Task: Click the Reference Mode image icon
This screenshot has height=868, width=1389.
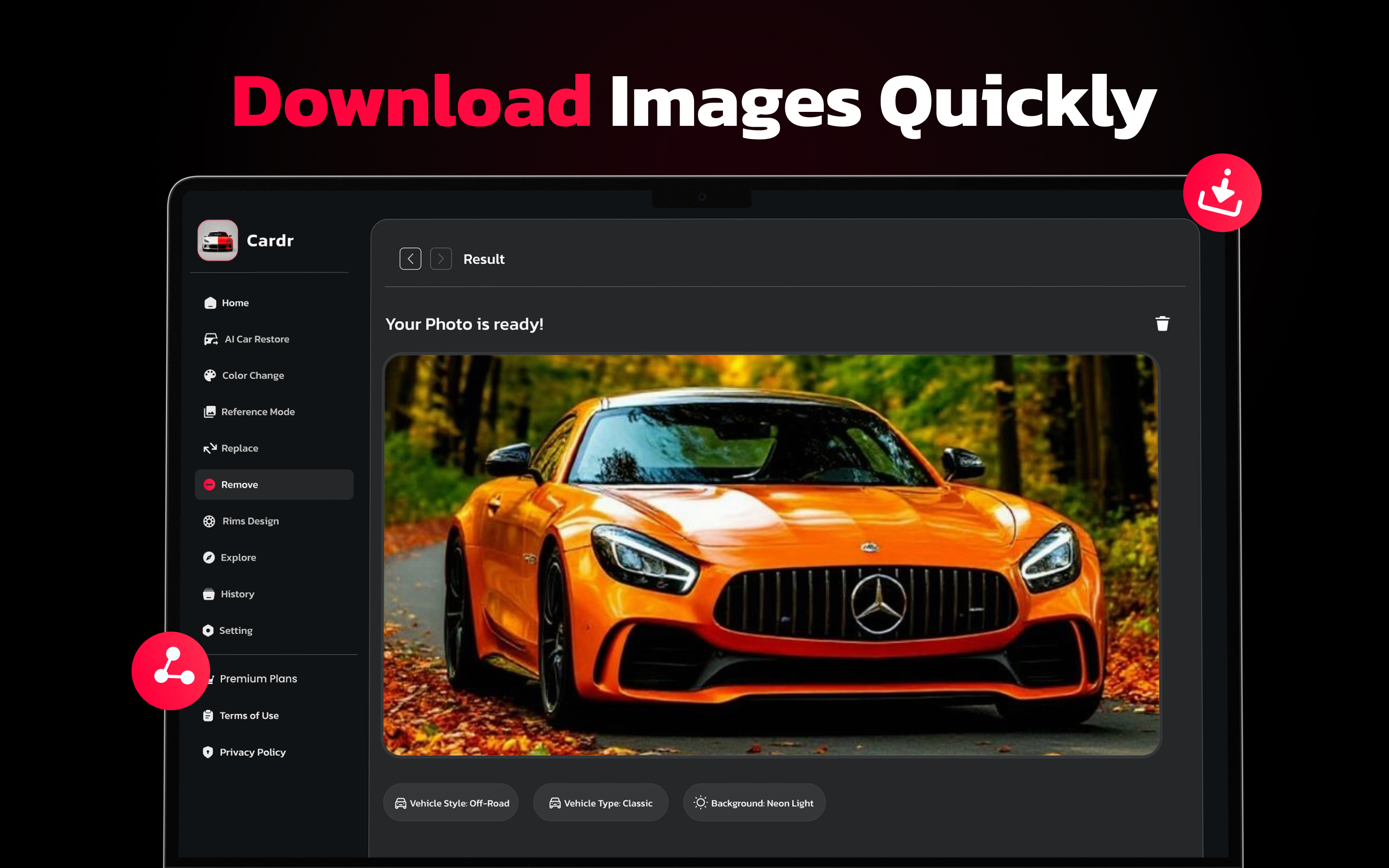Action: (209, 412)
